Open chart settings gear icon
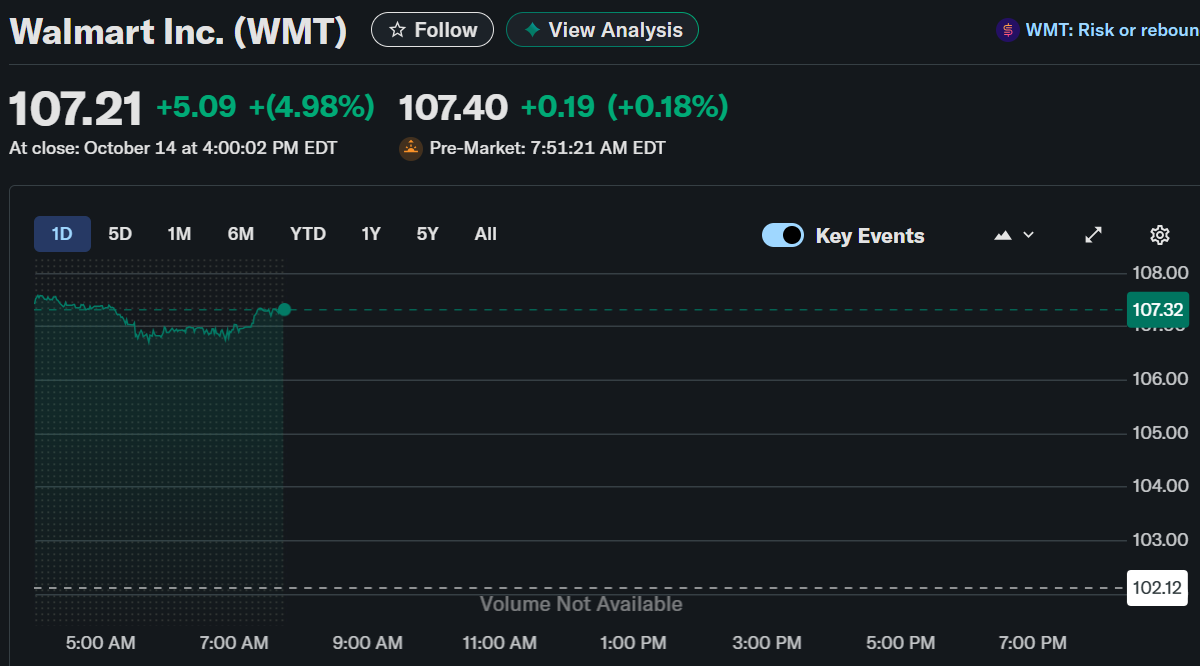 tap(1159, 235)
